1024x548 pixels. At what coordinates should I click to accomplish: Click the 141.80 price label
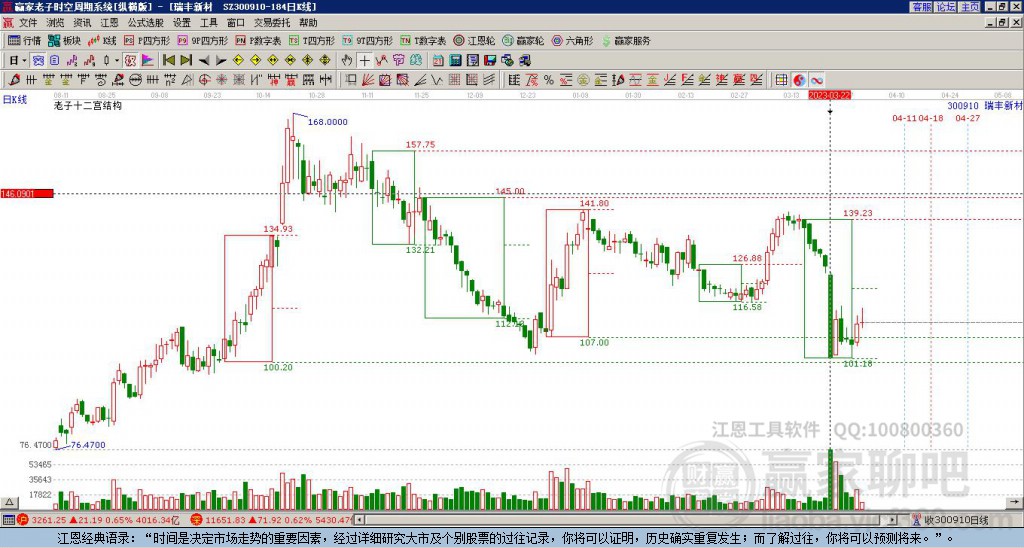[x=594, y=203]
